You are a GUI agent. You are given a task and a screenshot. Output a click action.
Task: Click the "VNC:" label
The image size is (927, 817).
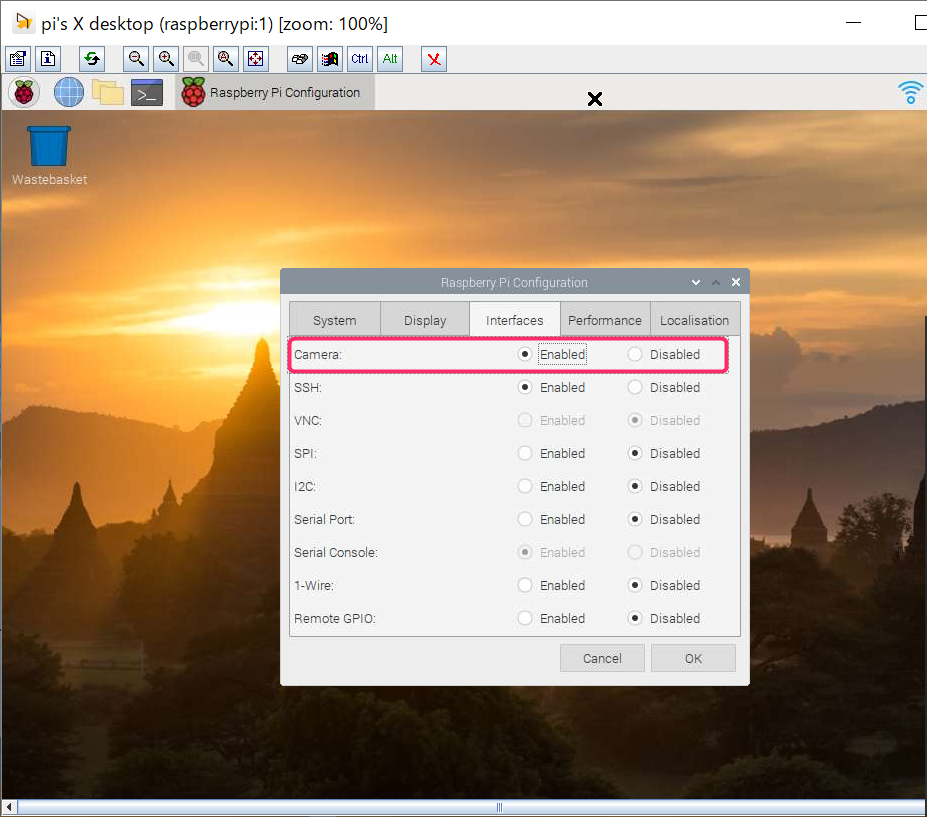308,421
